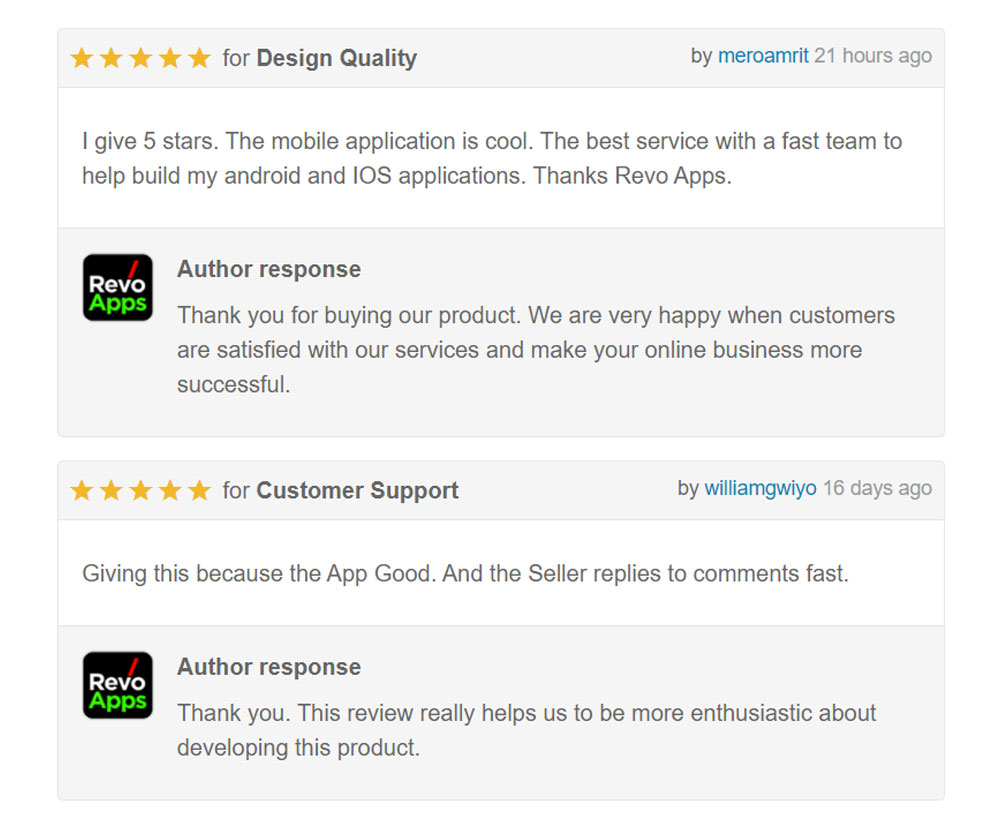
Task: Click third star of Design Quality rating
Action: pos(141,58)
